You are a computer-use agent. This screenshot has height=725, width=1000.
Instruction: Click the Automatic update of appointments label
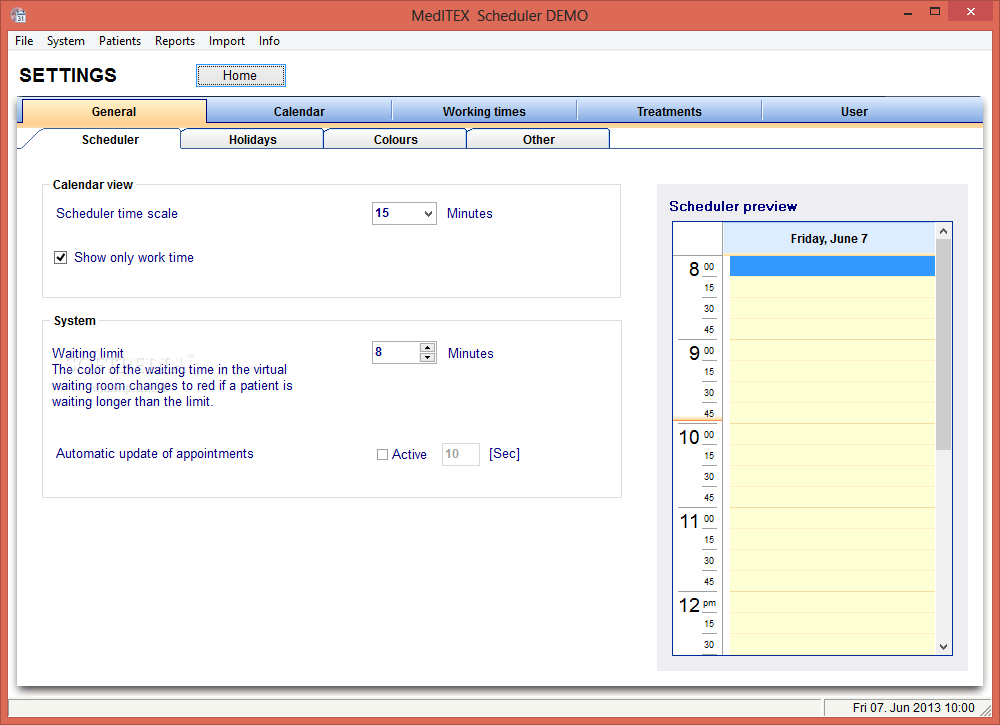pos(154,453)
